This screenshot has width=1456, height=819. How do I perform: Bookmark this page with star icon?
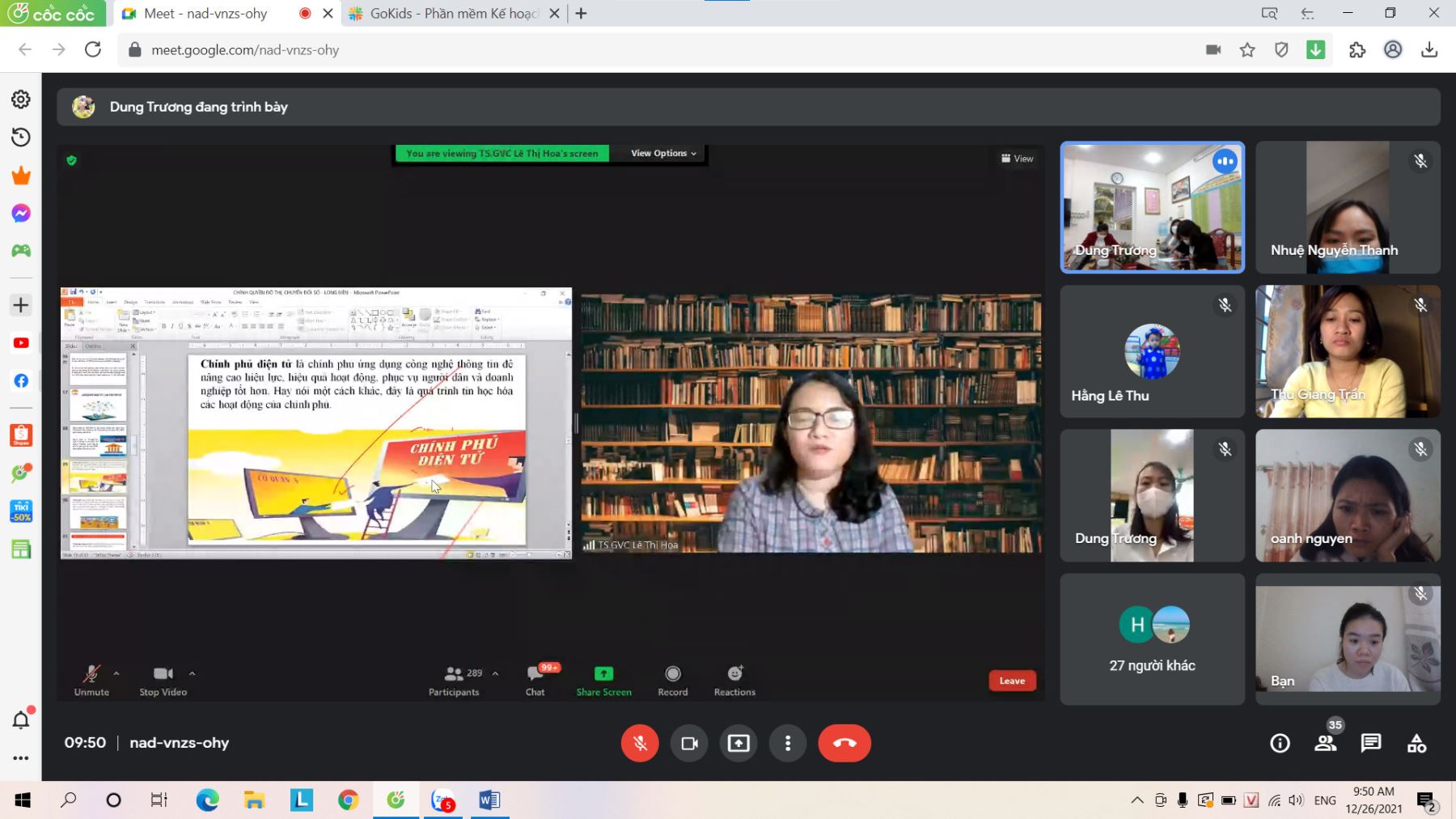click(x=1247, y=50)
